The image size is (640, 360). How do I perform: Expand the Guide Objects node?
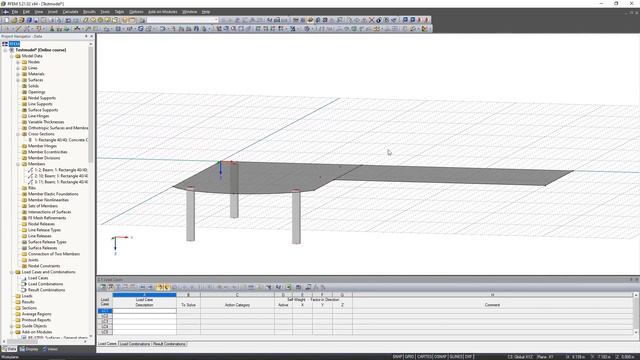[x=11, y=326]
